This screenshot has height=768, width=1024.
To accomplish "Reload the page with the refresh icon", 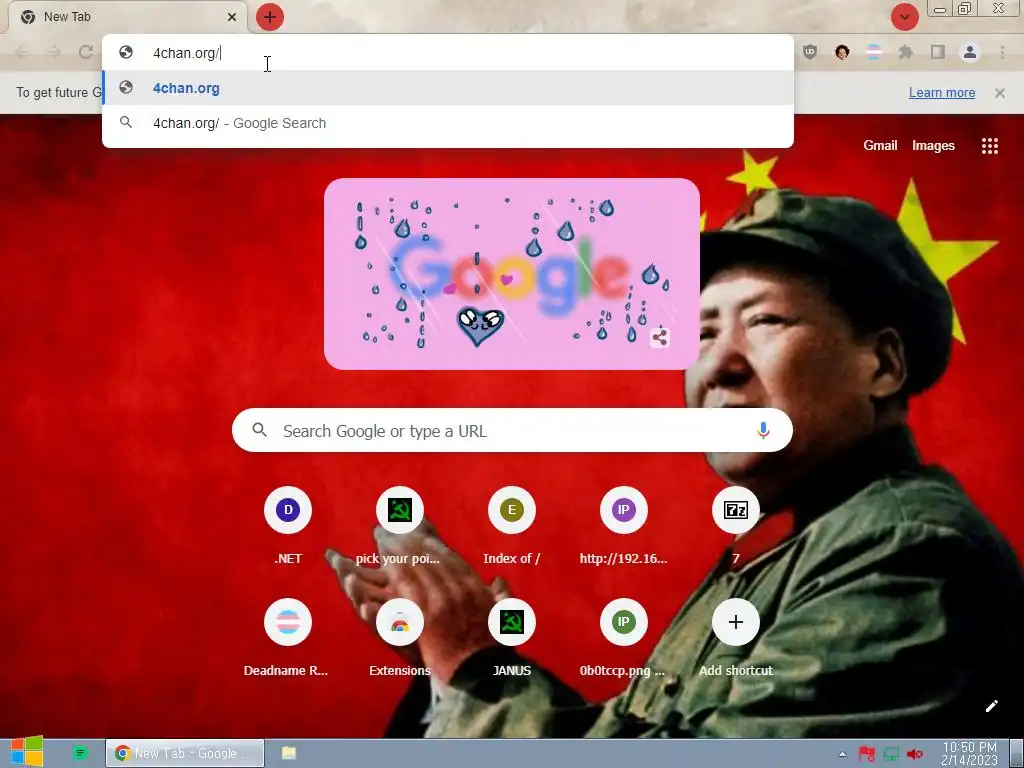I will [x=86, y=52].
